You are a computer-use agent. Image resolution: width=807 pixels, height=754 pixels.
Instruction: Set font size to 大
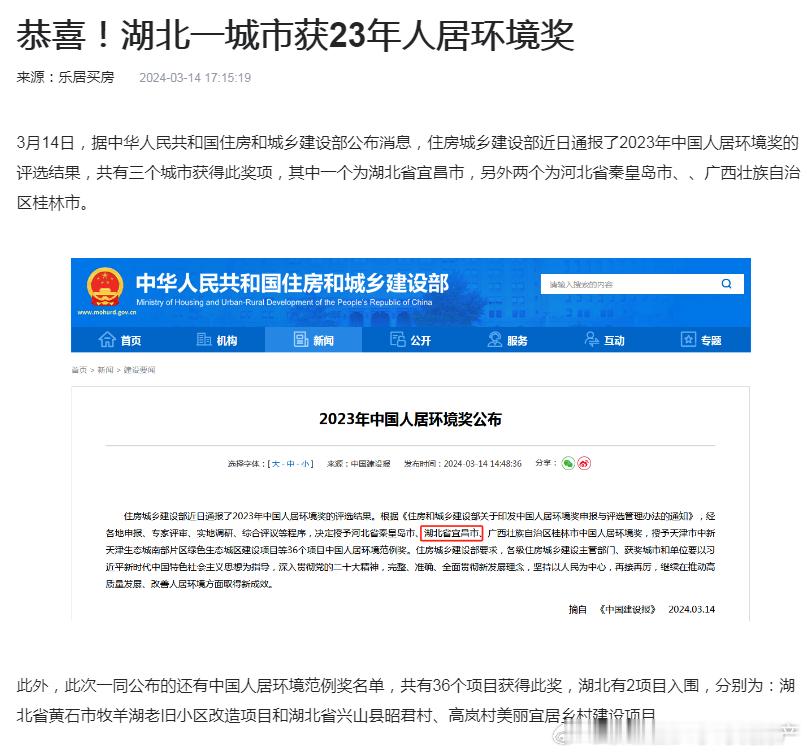coord(276,464)
